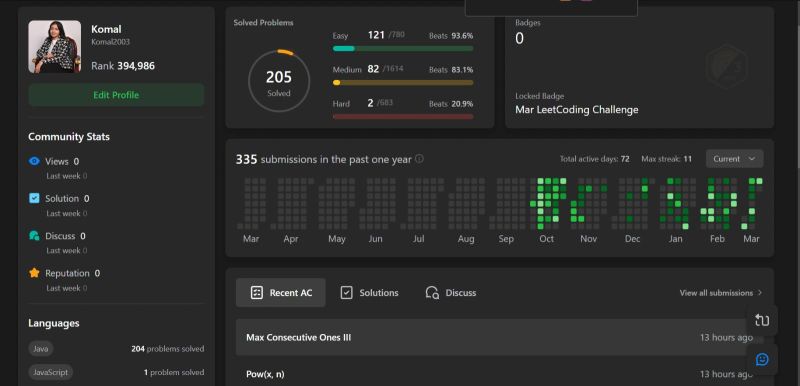Click the Reputation star icon
The image size is (800, 386).
point(34,273)
